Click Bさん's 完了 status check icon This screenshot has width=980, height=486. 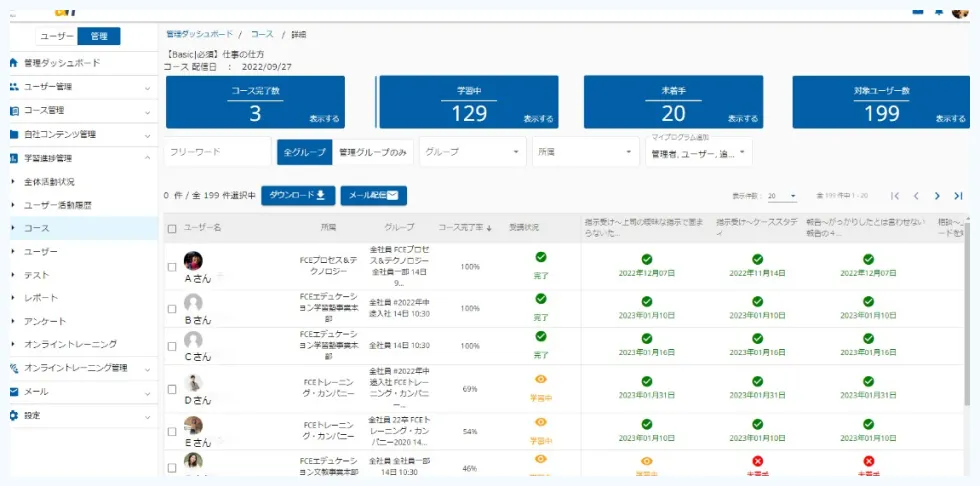(x=541, y=299)
